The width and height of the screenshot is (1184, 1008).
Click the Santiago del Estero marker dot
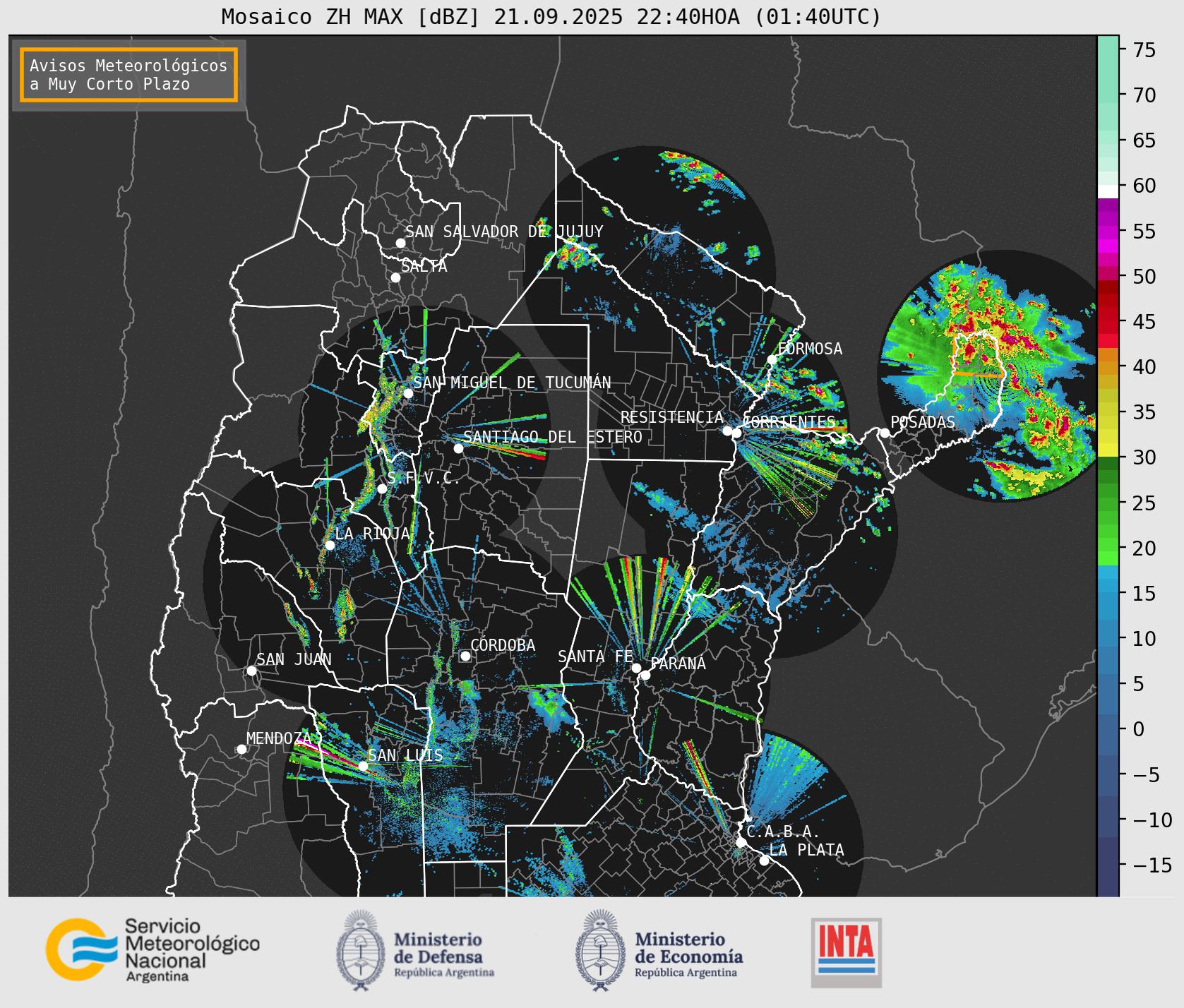click(458, 448)
